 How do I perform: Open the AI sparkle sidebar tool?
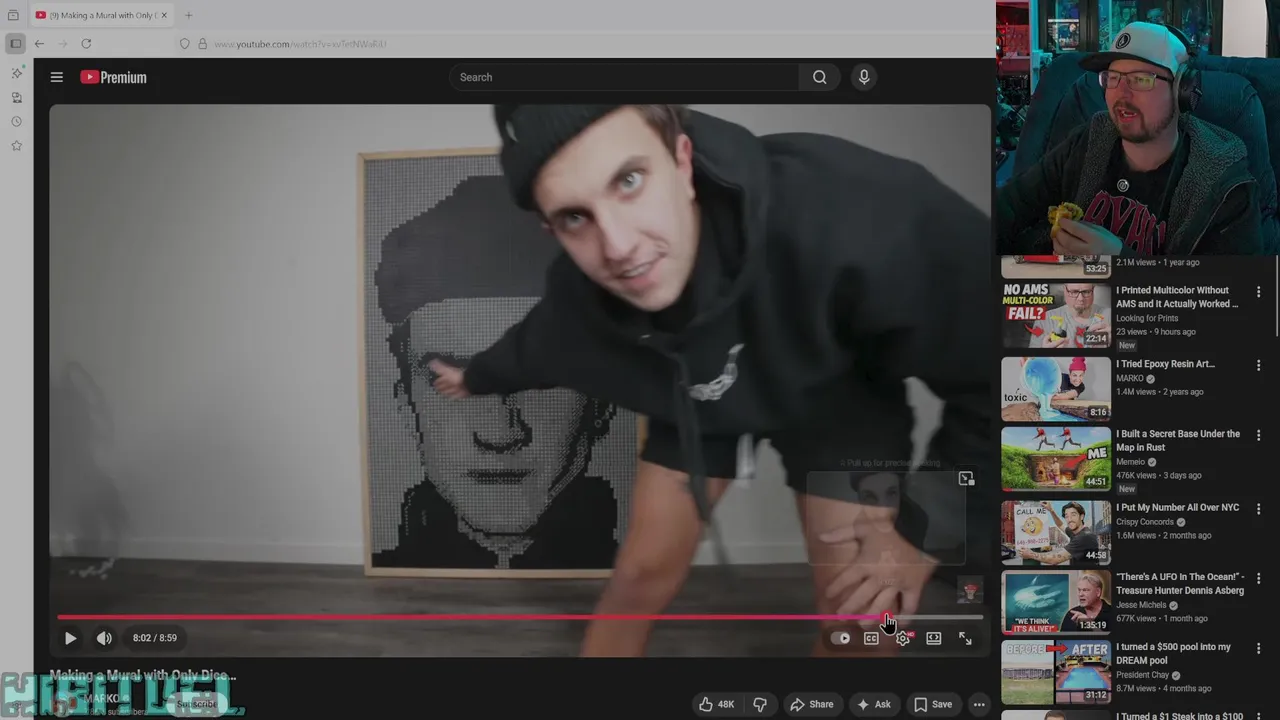coord(16,73)
